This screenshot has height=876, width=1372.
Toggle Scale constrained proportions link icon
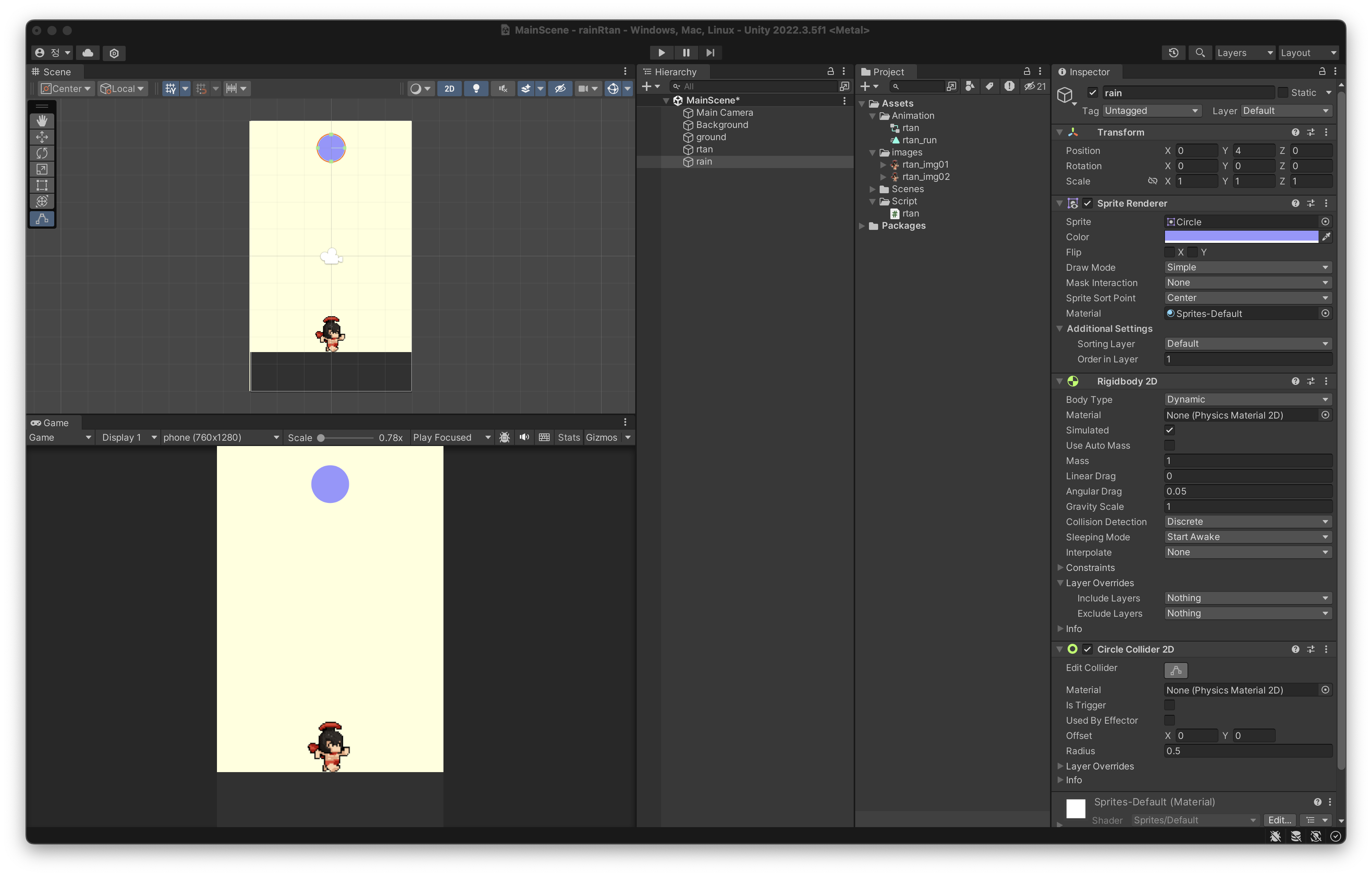[x=1153, y=181]
